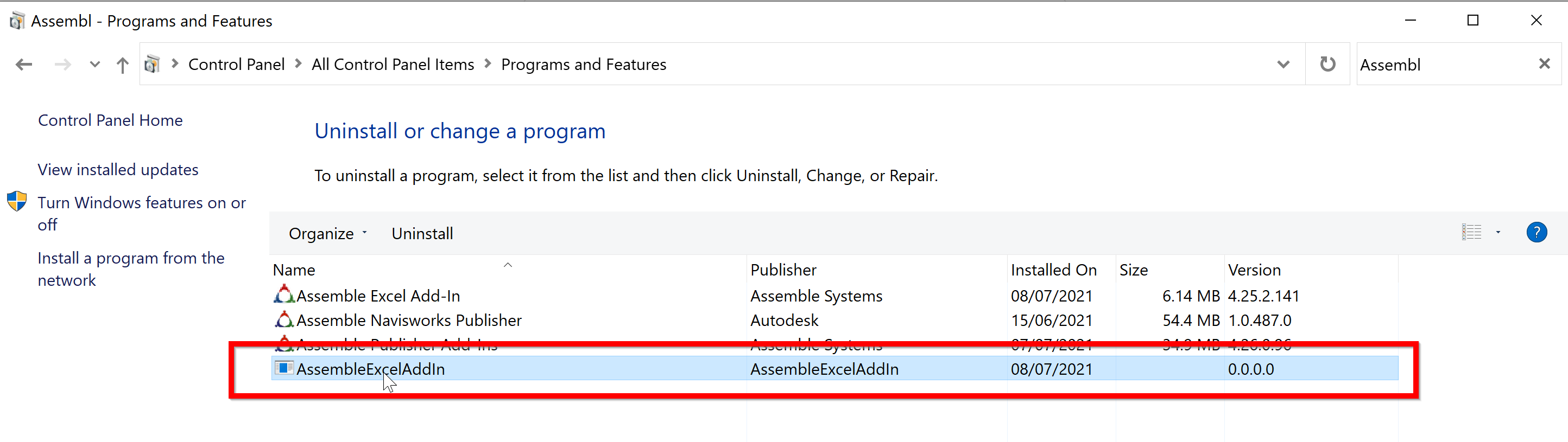Viewport: 1568px width, 442px height.
Task: Click the navigate back arrow
Action: click(23, 64)
